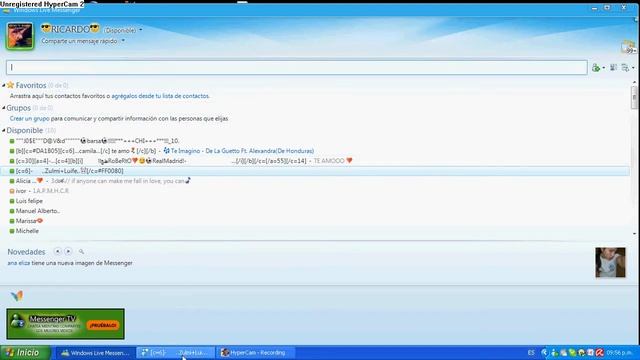This screenshot has width=640, height=360.
Task: Click the Favoritos star icon
Action: click(10, 85)
